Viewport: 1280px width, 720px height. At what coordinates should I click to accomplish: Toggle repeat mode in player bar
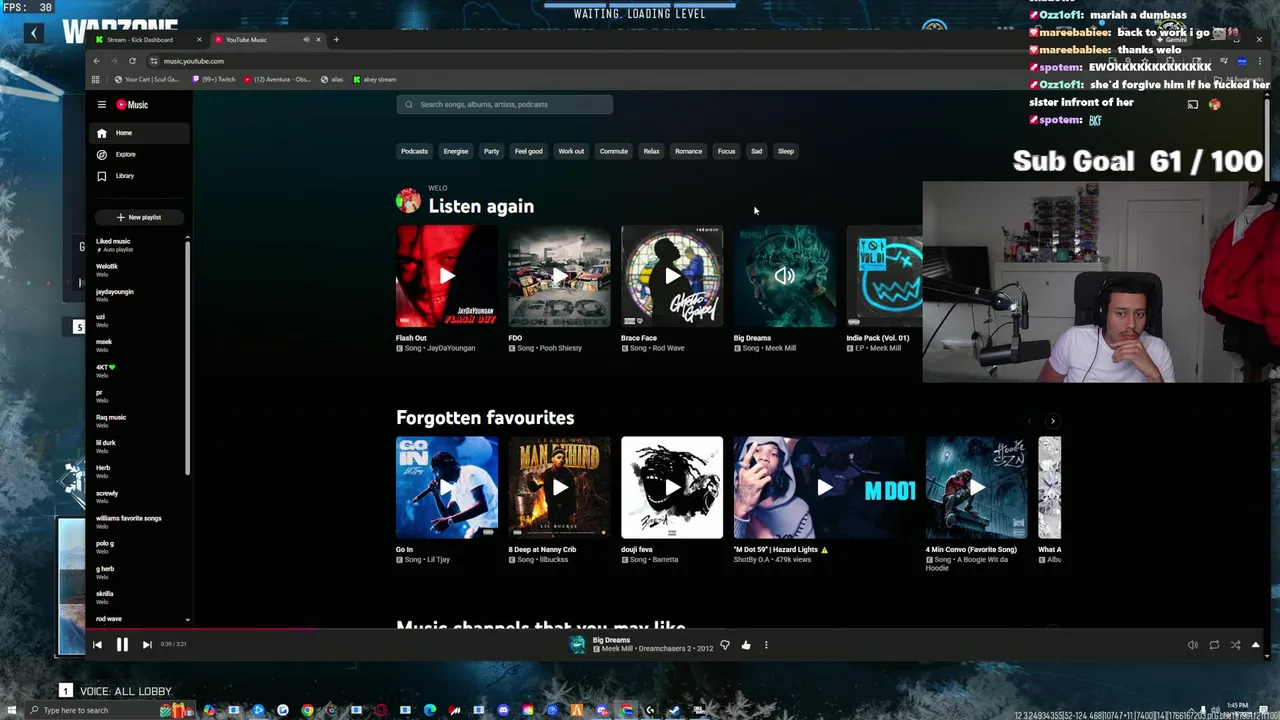[1214, 645]
